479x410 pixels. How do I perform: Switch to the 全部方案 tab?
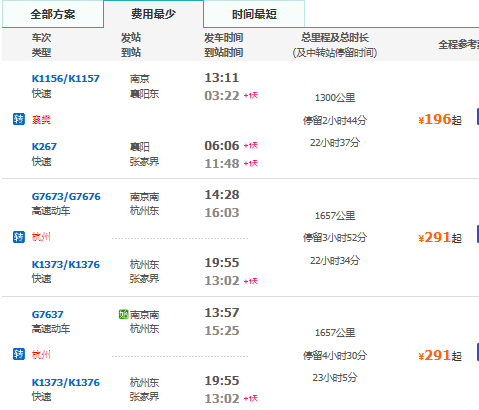53,14
